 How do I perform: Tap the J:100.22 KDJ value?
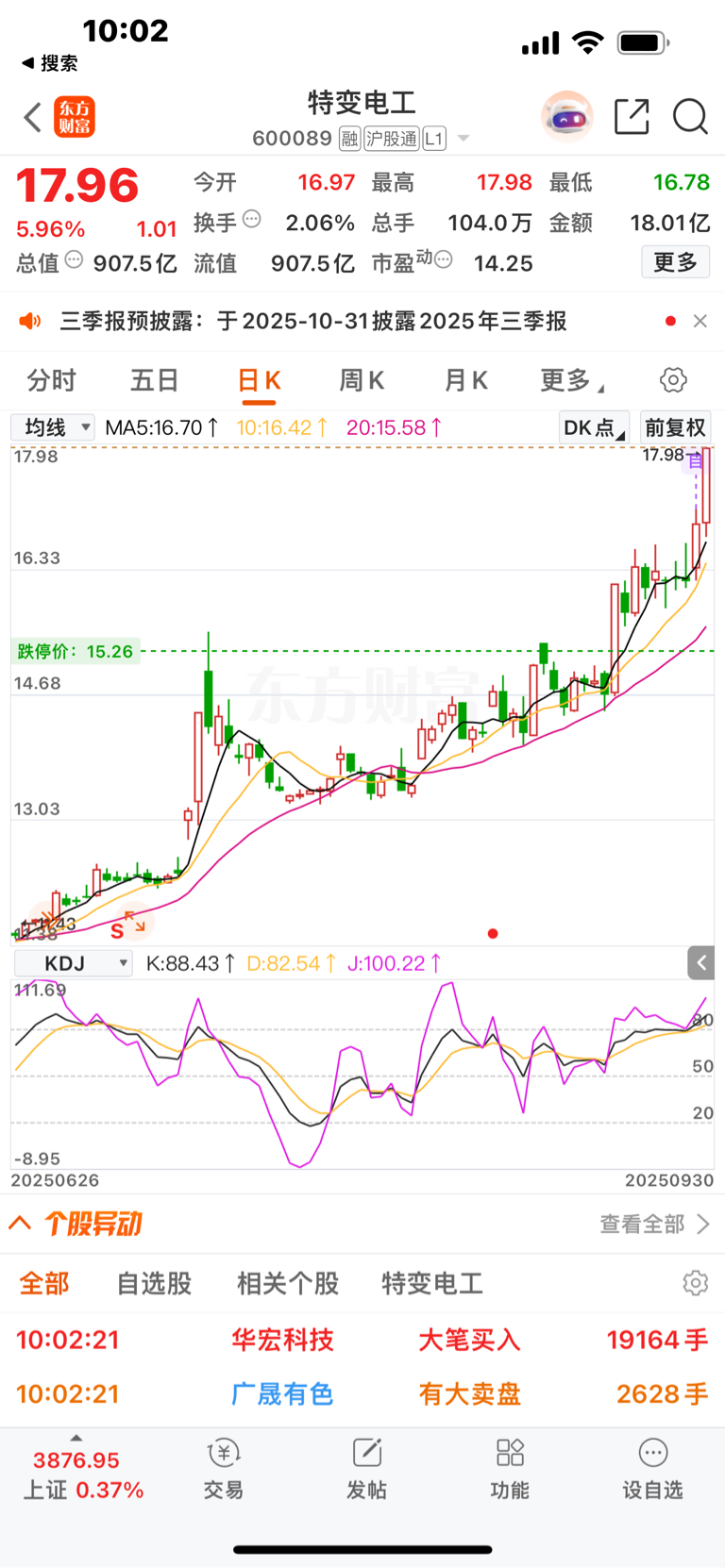tap(395, 963)
